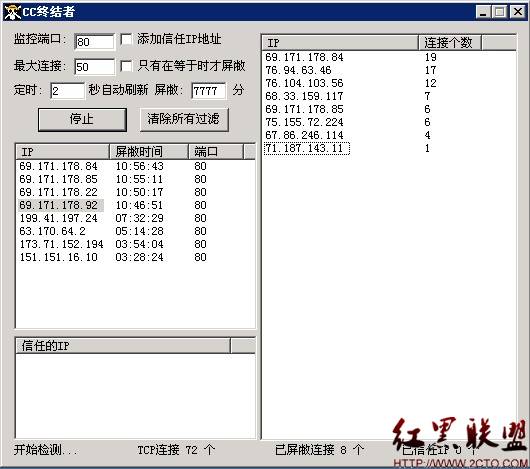
Task: Click status text 开始检测...
Action: coord(45,450)
